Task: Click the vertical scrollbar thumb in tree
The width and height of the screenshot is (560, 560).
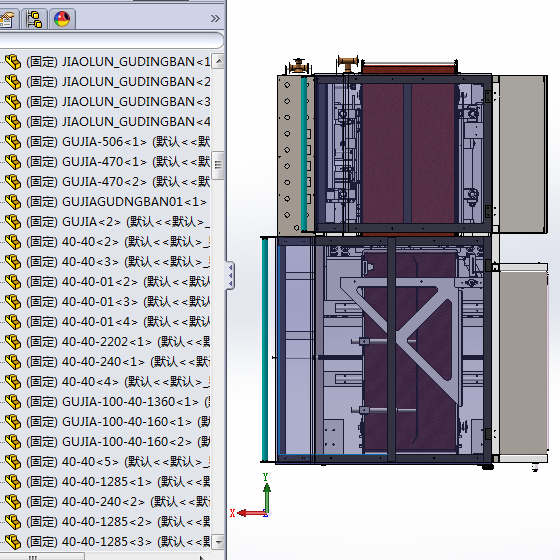Action: tap(218, 165)
